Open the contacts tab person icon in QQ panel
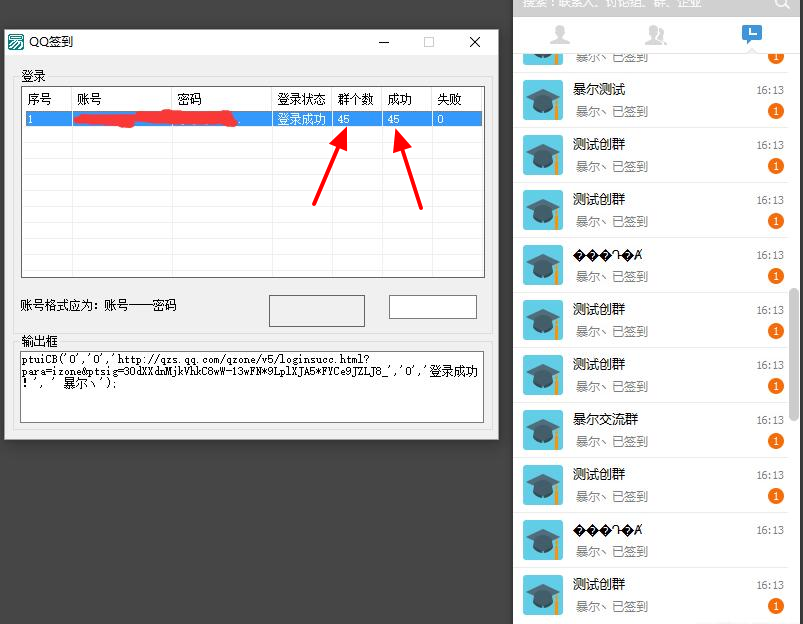The image size is (803, 624). 560,34
